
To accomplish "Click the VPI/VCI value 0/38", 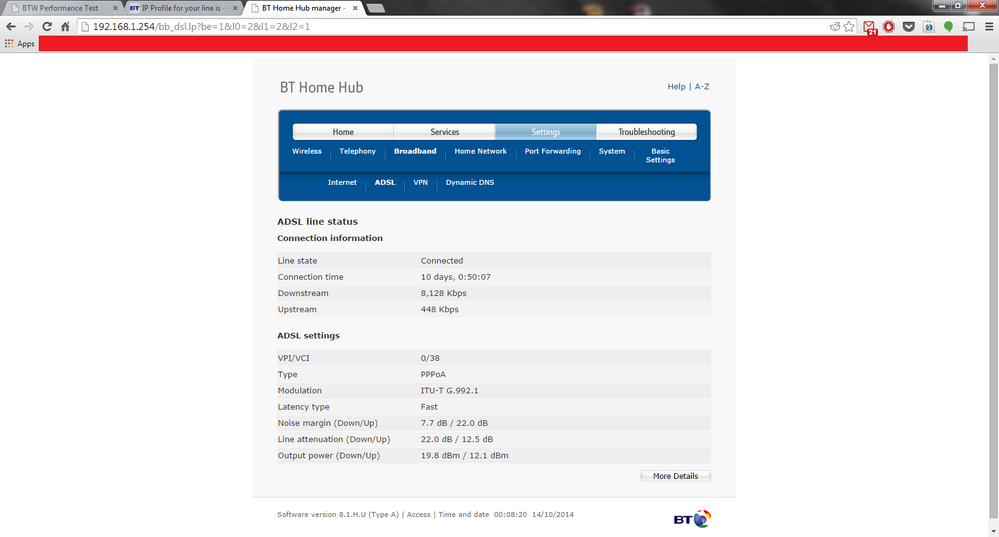I will click(430, 359).
